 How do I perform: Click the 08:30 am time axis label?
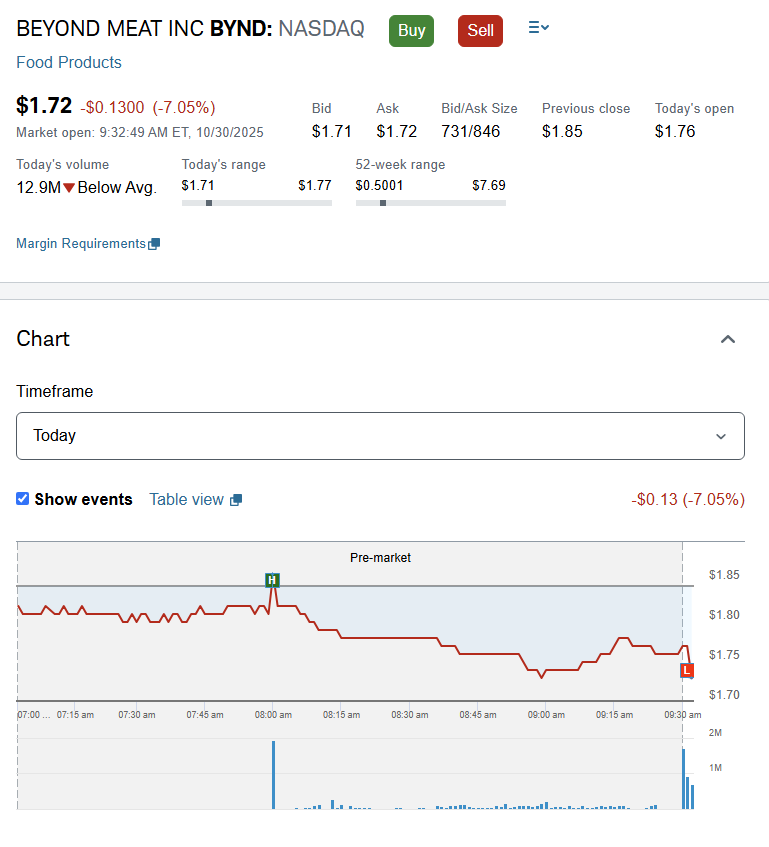tap(410, 715)
